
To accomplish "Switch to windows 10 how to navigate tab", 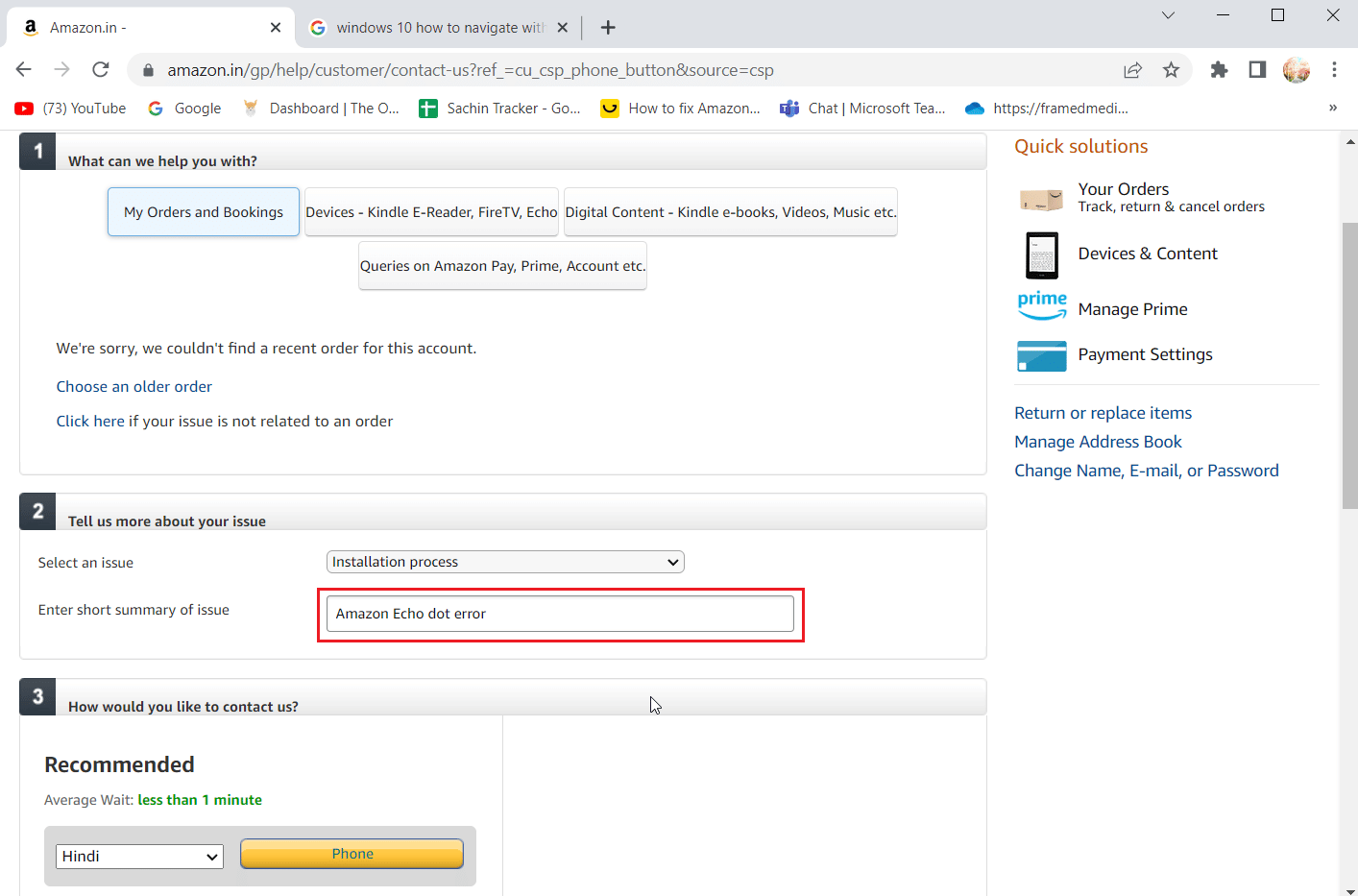I will point(438,27).
